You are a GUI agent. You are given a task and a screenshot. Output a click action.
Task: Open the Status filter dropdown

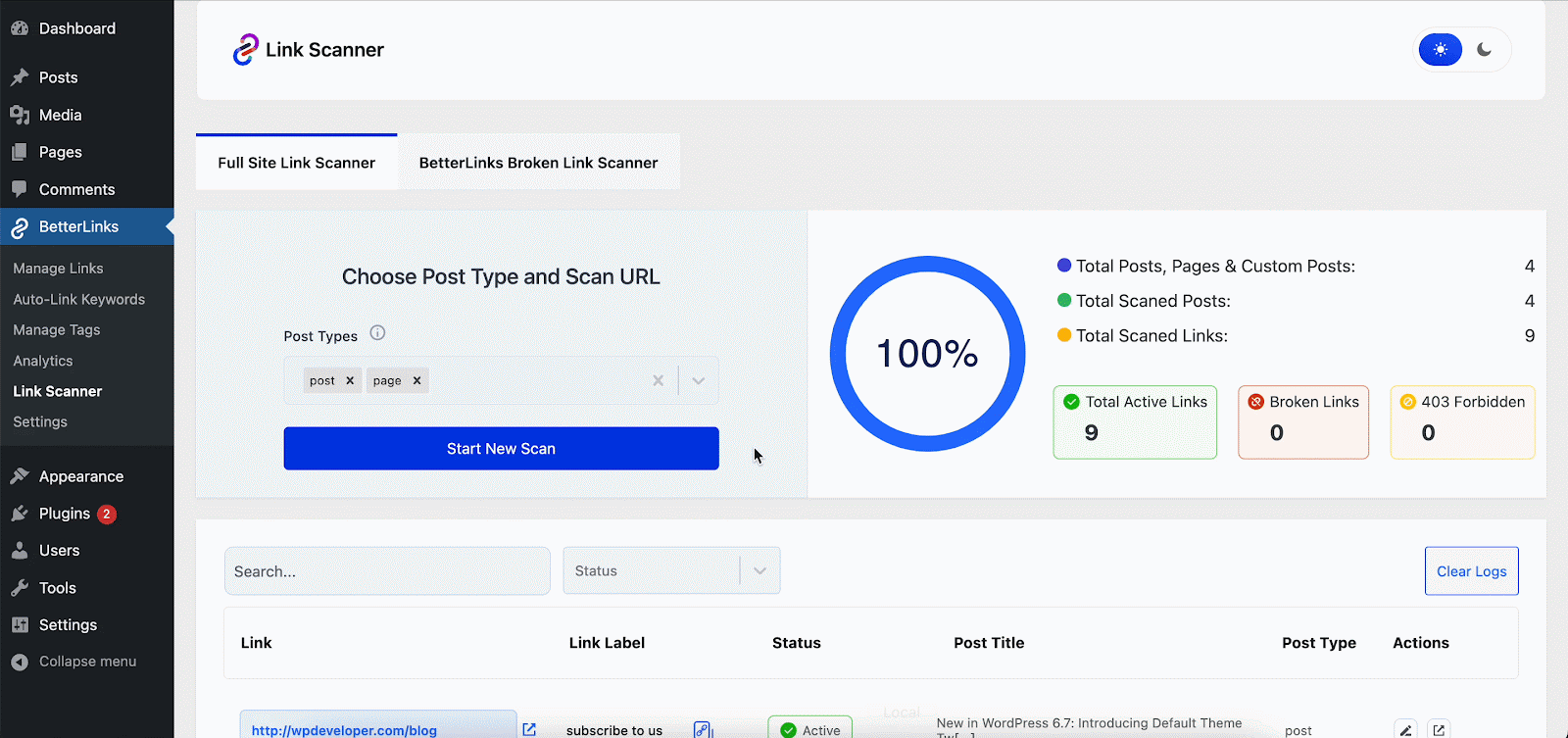[671, 570]
